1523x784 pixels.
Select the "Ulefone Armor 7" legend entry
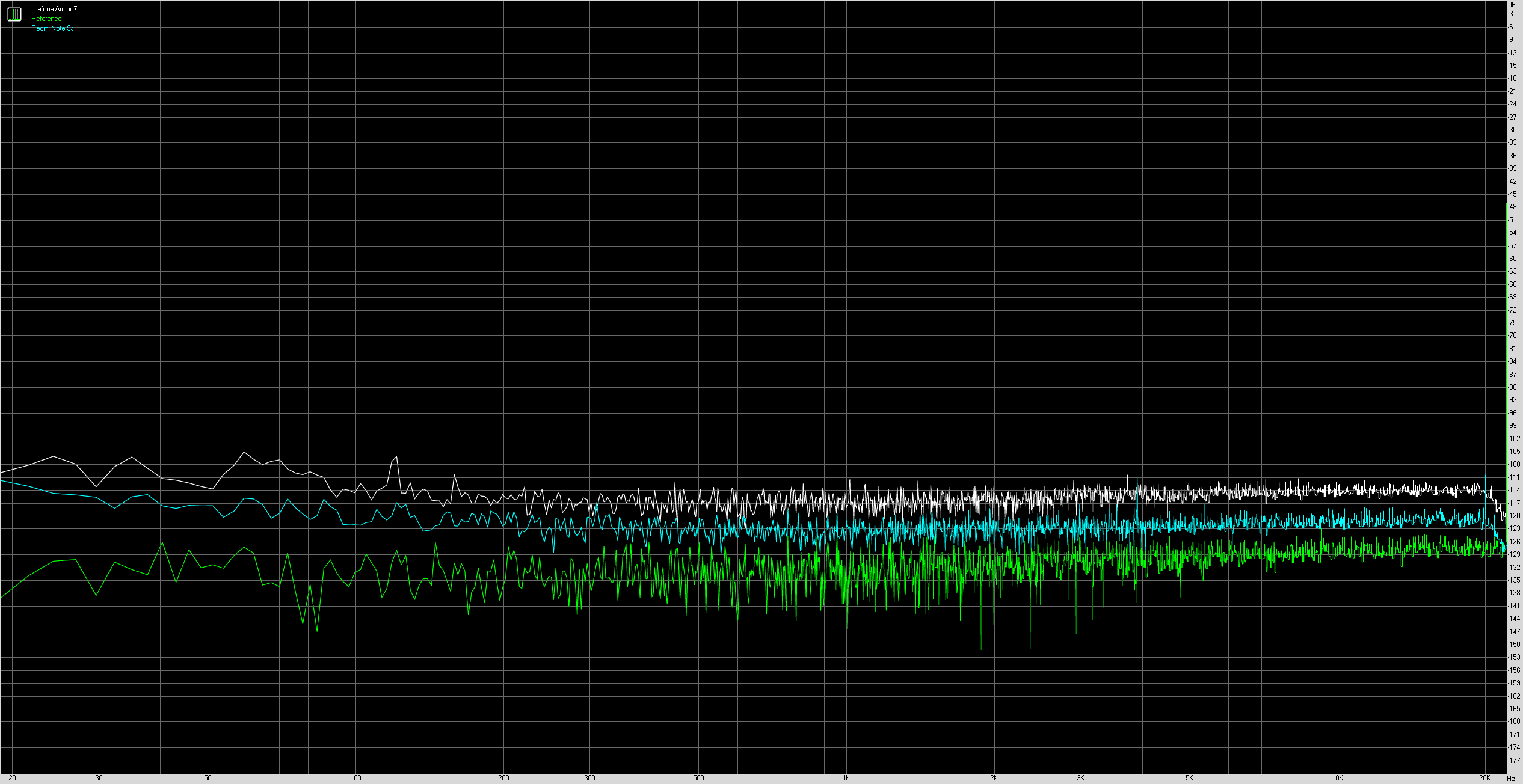tap(54, 9)
